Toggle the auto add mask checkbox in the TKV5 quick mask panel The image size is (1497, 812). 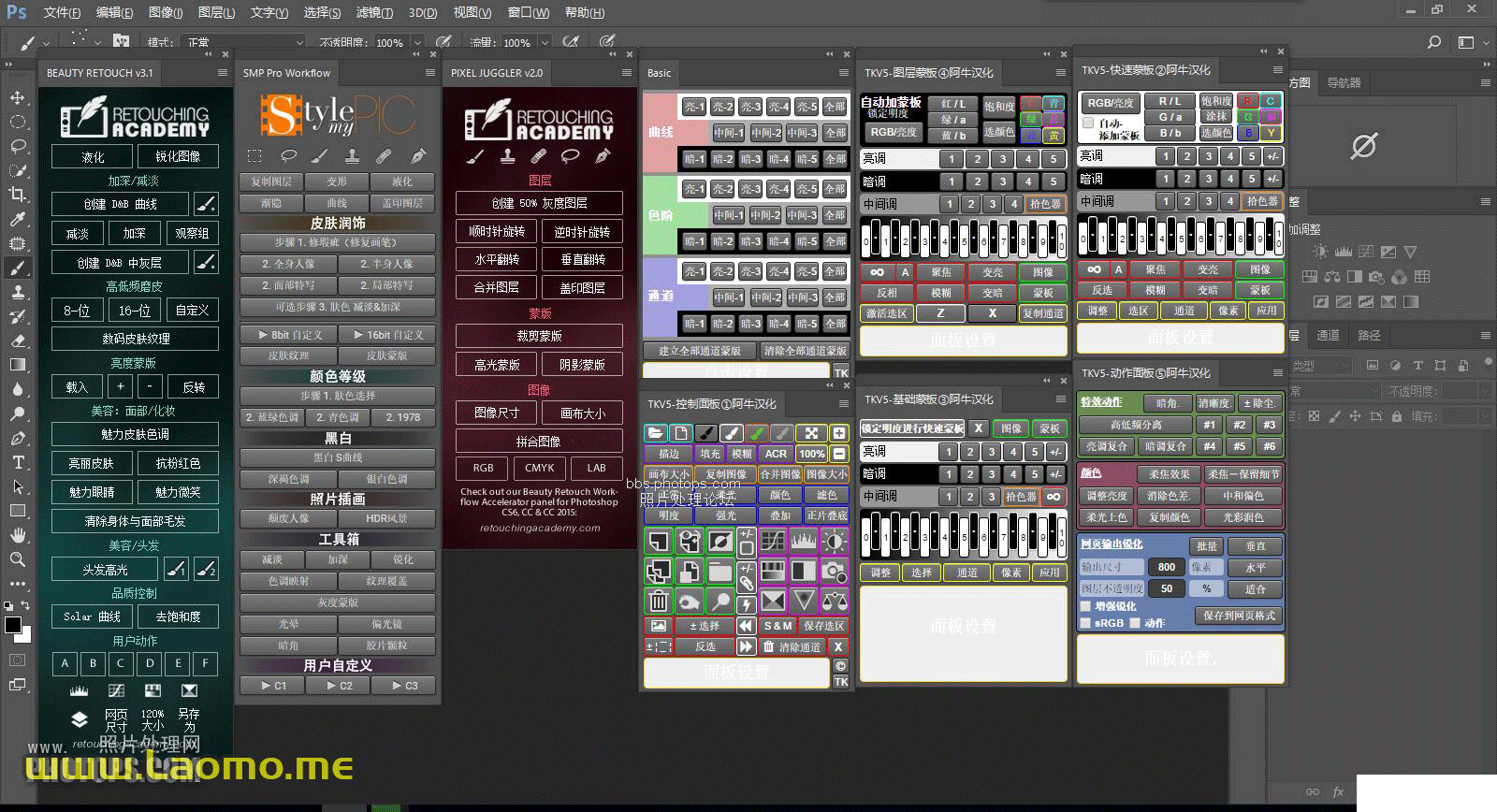point(1088,123)
